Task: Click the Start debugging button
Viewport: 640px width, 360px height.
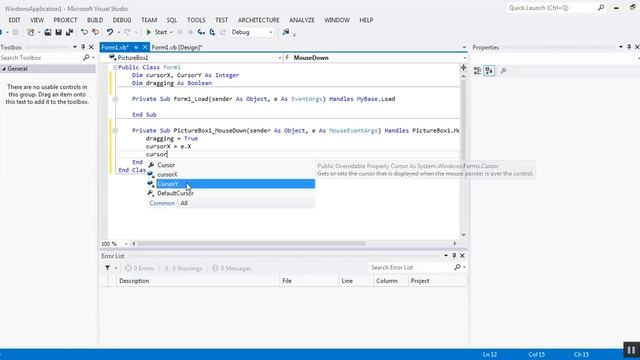Action: (x=157, y=32)
